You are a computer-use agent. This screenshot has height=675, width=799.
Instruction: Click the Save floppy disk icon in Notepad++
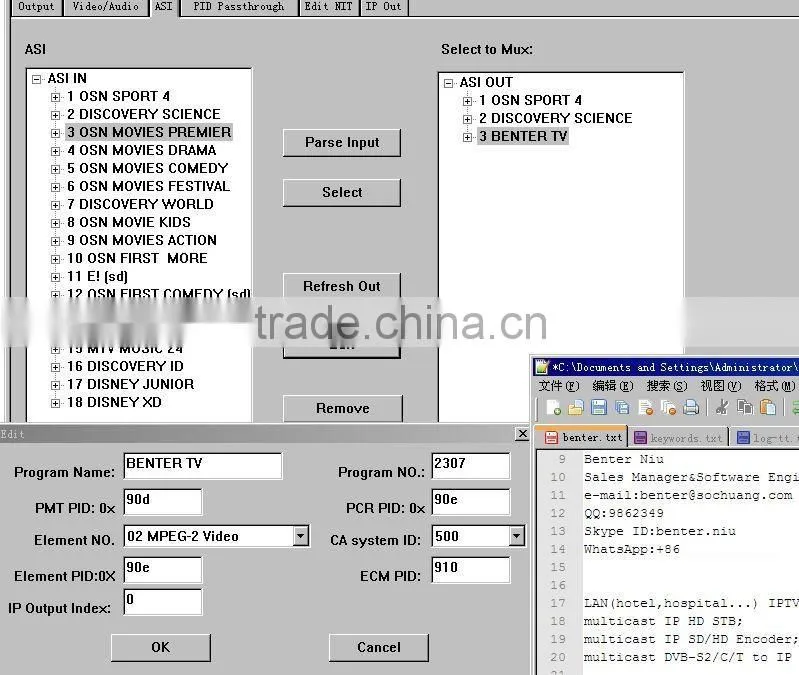pyautogui.click(x=599, y=408)
